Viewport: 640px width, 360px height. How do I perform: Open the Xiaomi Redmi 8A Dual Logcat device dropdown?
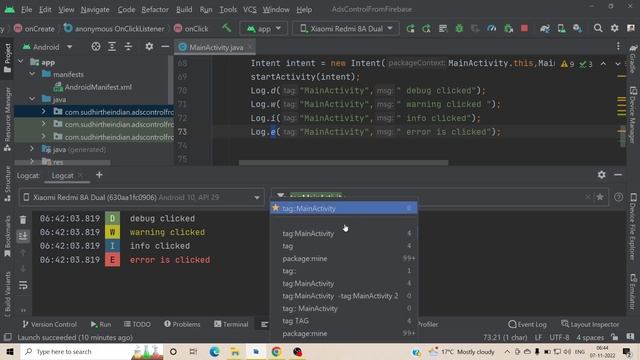click(142, 198)
